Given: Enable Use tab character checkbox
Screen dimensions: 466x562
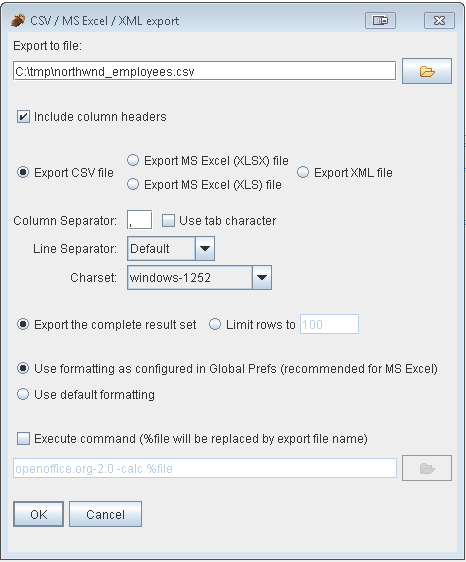Looking at the screenshot, I should [168, 220].
